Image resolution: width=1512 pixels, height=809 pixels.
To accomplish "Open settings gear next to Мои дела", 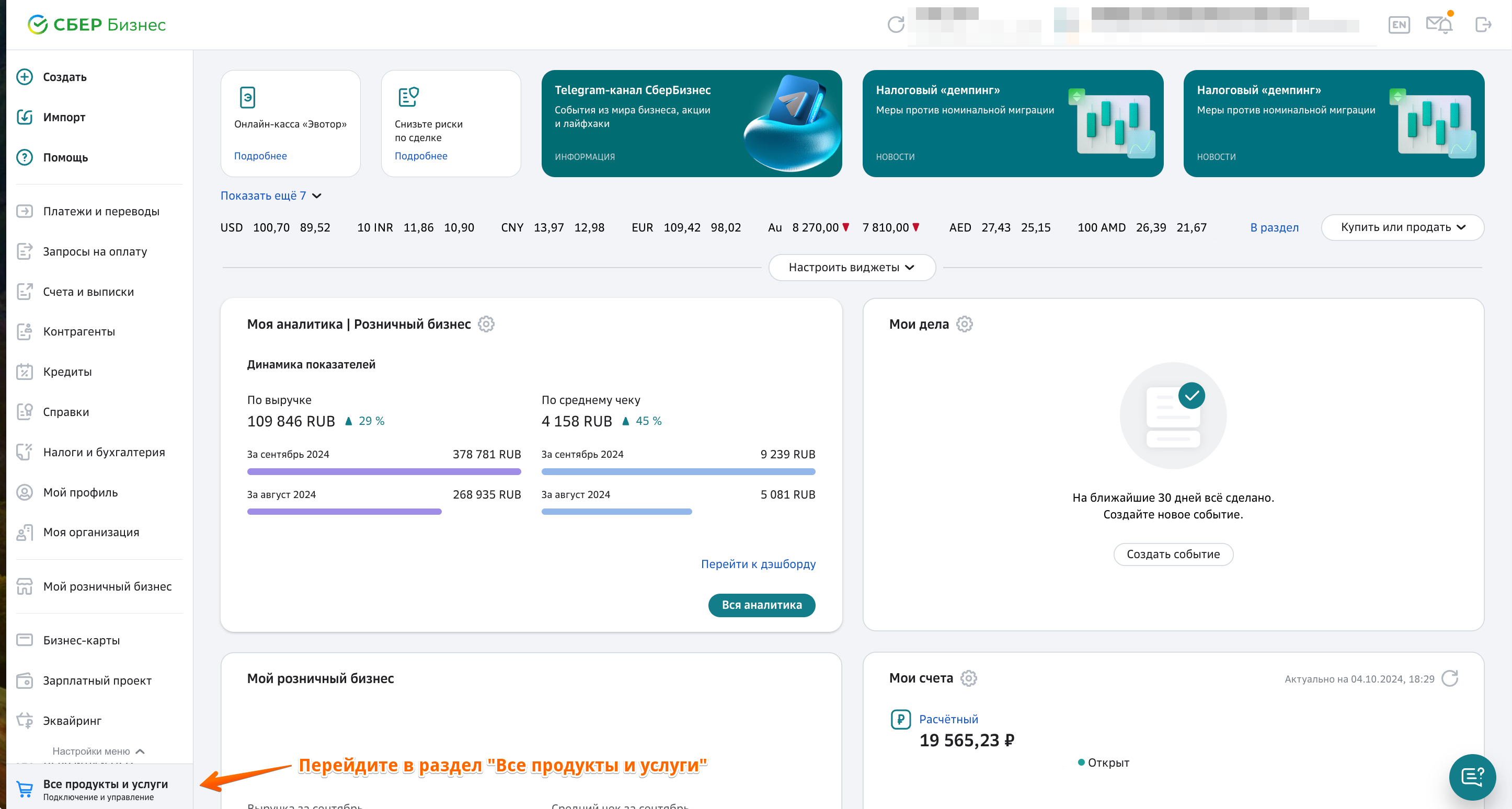I will (965, 324).
